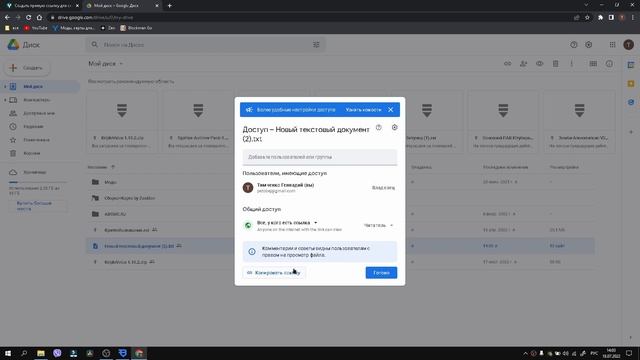Screen dimensions: 640x360
Task: Click the dismiss news link in the banner
Action: click(x=363, y=110)
